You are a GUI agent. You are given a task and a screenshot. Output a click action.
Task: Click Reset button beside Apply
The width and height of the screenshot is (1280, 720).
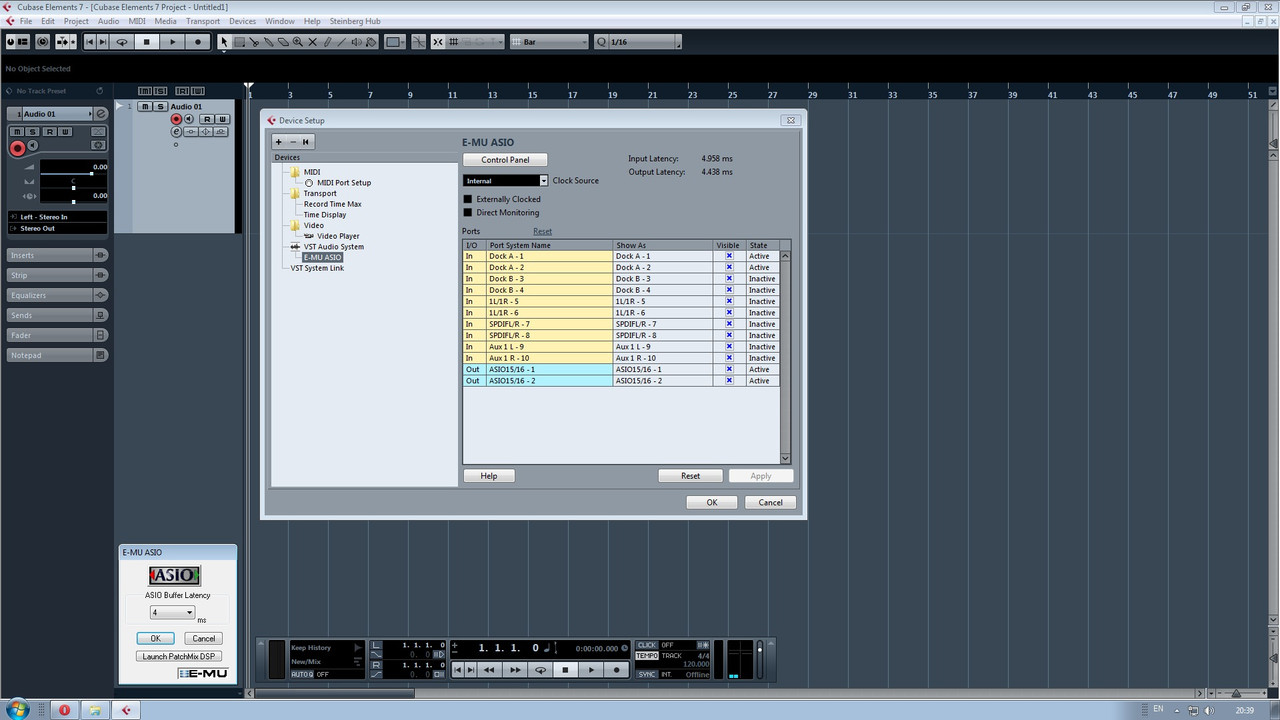(690, 476)
